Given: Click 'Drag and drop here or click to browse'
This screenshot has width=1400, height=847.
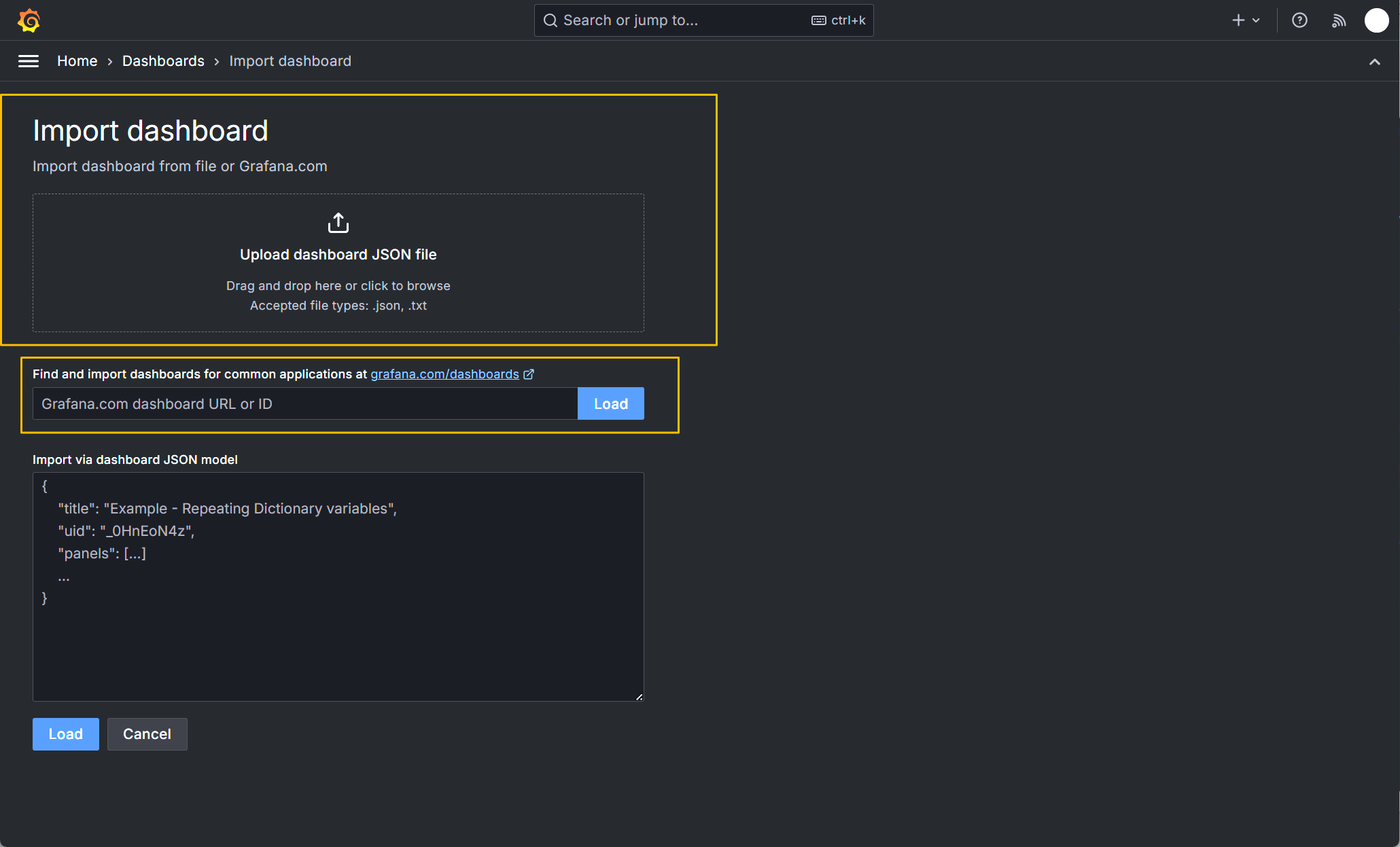Looking at the screenshot, I should (x=338, y=286).
